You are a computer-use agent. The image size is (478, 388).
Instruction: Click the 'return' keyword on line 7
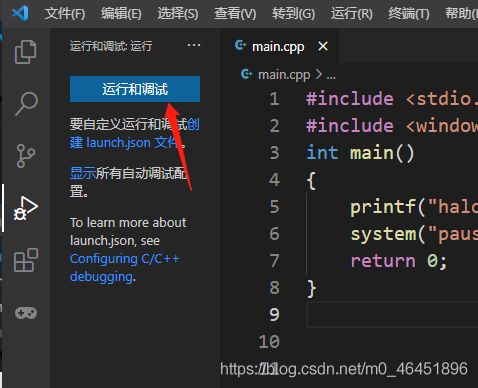[x=383, y=261]
